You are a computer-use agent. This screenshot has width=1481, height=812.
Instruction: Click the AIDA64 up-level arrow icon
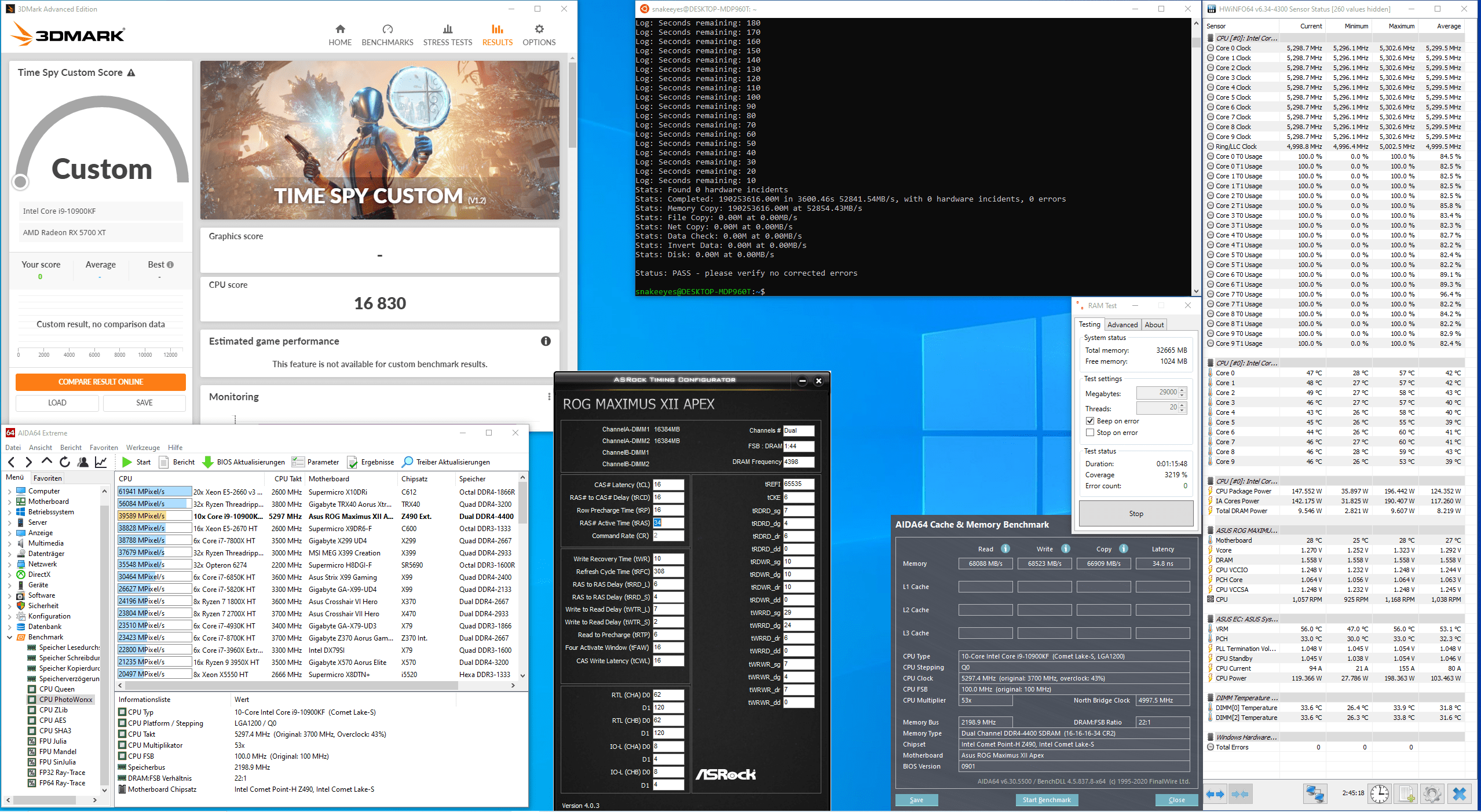[x=47, y=461]
